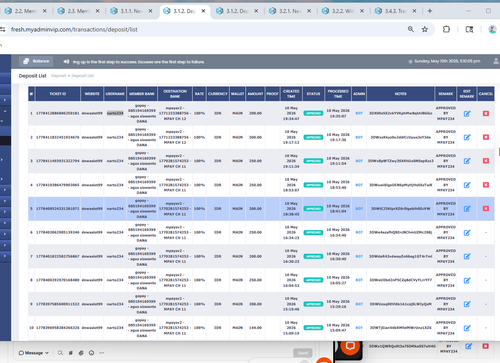Viewport: 500px width, 363px height.
Task: Click the attachment paperclip in message bar
Action: coord(81,353)
